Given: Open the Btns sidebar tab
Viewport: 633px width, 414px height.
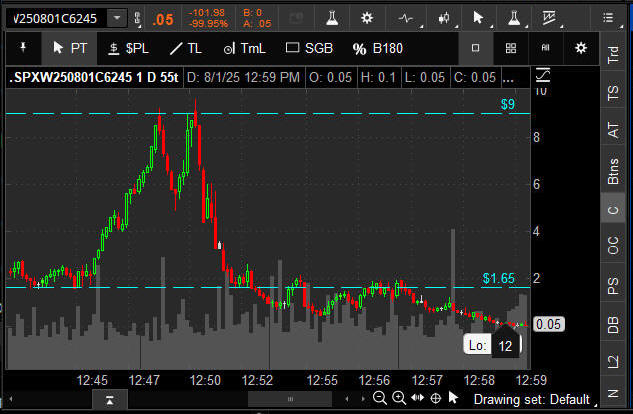Looking at the screenshot, I should [x=613, y=171].
